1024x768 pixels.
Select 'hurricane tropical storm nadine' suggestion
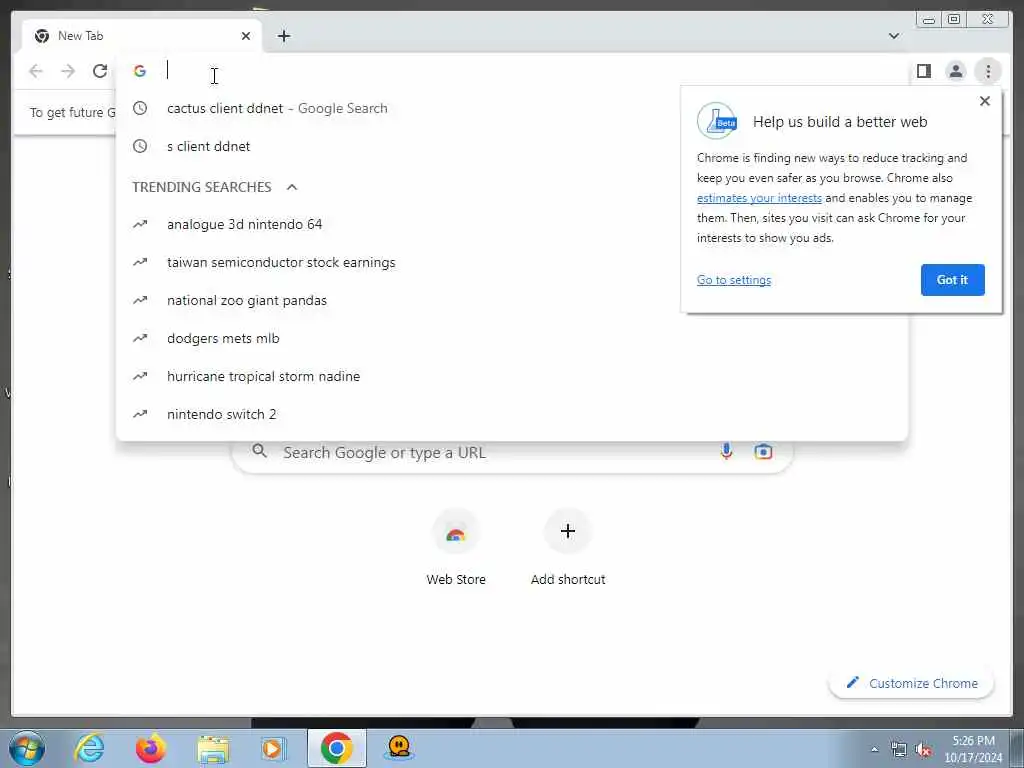point(512,376)
